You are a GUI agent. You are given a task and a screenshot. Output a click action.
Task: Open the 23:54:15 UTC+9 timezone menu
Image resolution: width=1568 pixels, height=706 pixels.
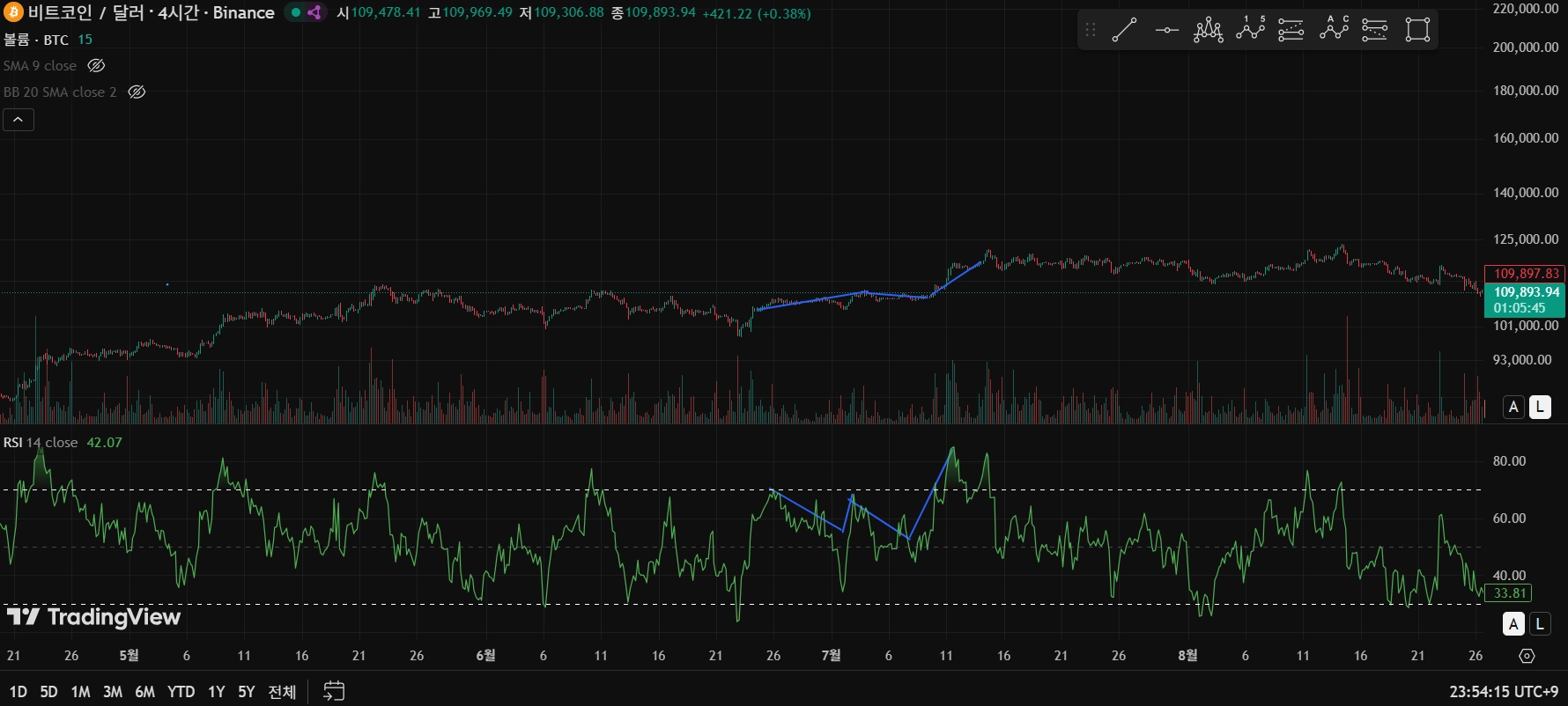pyautogui.click(x=1503, y=692)
